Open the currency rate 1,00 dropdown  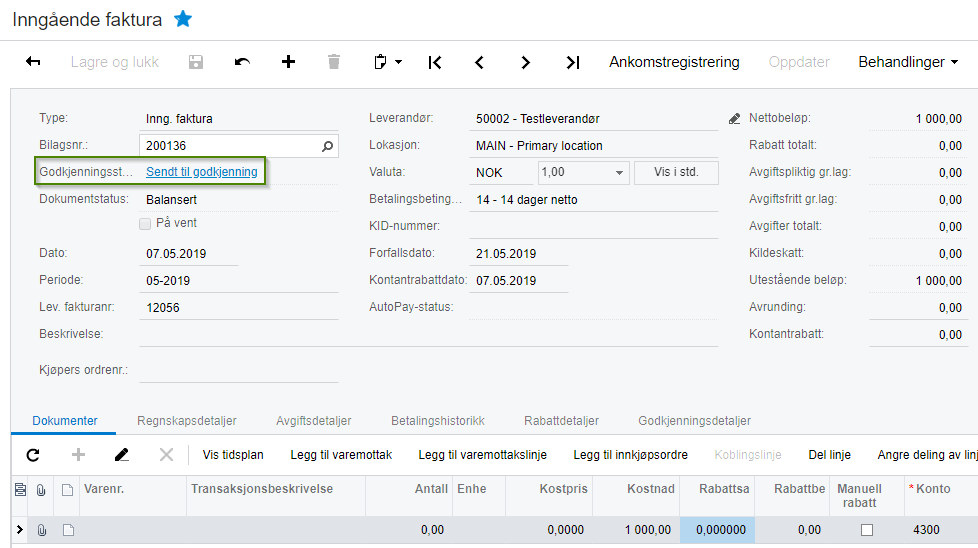coord(619,173)
